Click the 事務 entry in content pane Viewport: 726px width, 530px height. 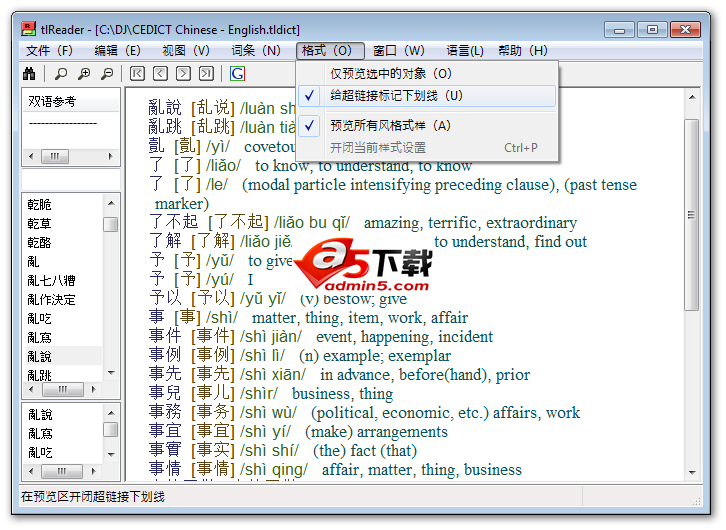pyautogui.click(x=165, y=412)
